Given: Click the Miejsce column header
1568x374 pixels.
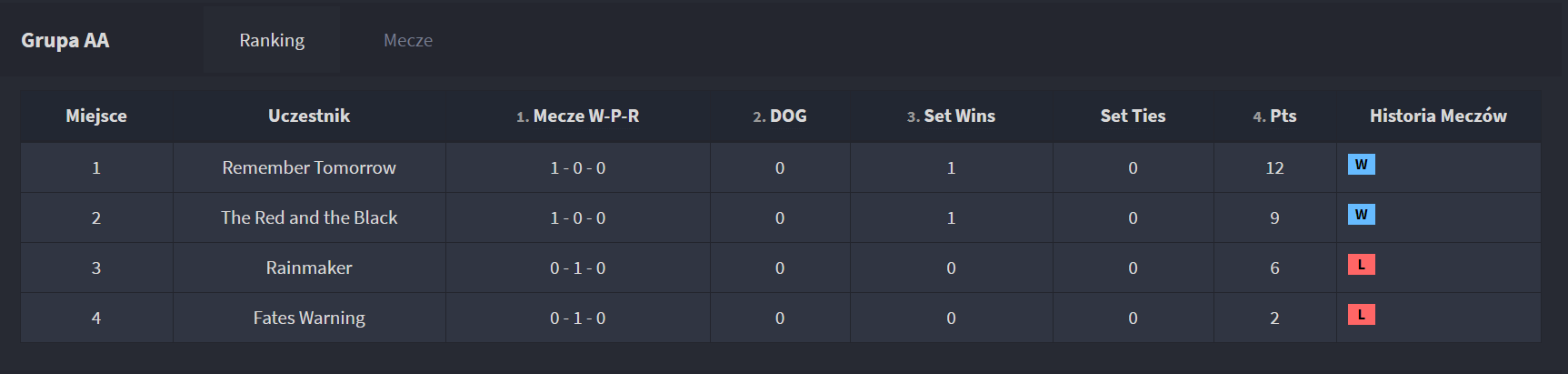Looking at the screenshot, I should [96, 116].
